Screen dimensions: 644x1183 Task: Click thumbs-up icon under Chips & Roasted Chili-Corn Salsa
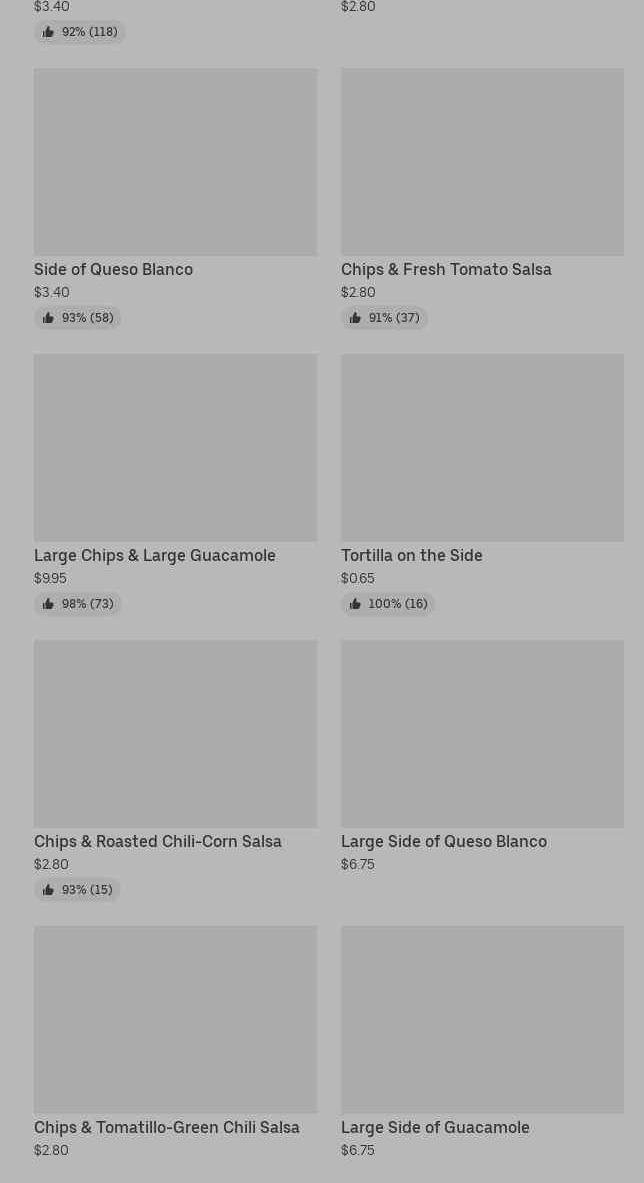pos(48,890)
